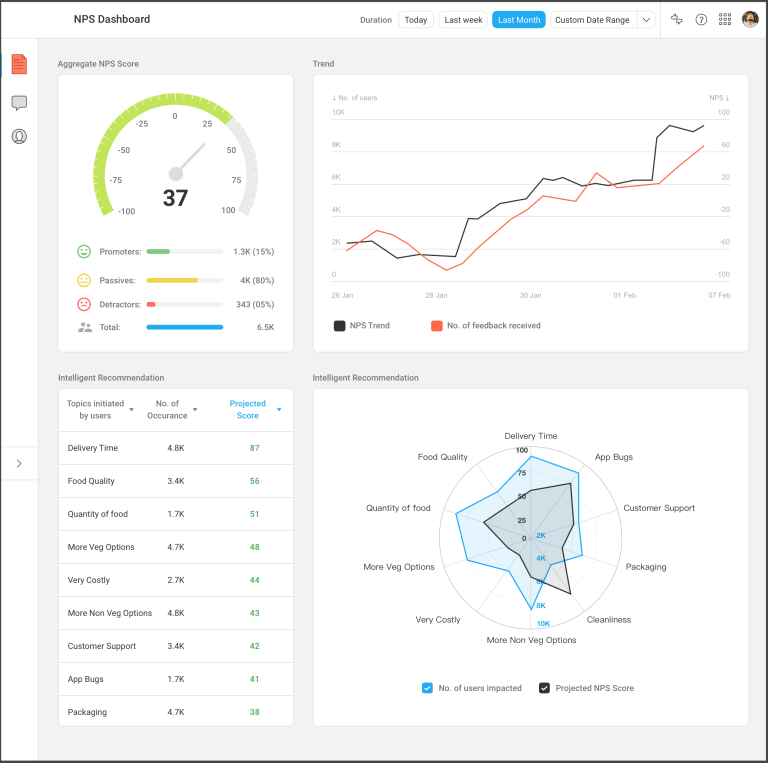768x763 pixels.
Task: Open the Custom Date Range dropdown
Action: [646, 20]
